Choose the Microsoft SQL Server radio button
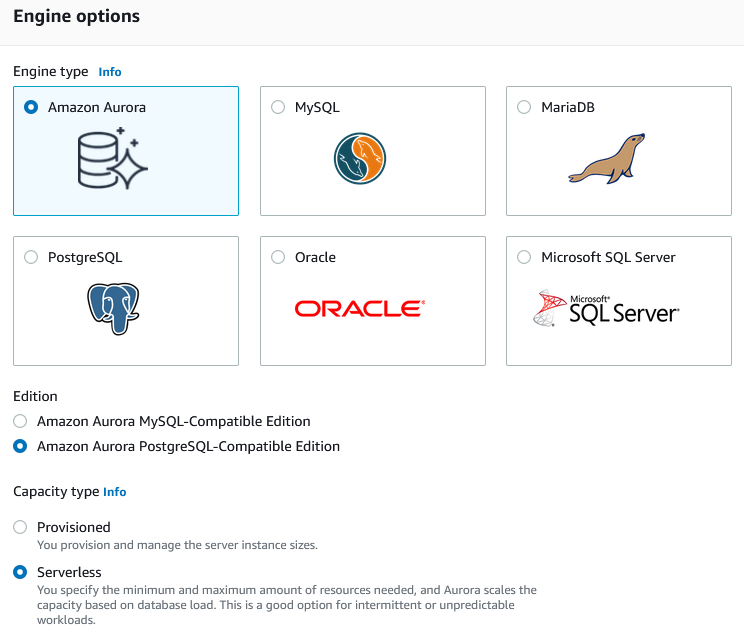This screenshot has width=744, height=635. (x=524, y=257)
